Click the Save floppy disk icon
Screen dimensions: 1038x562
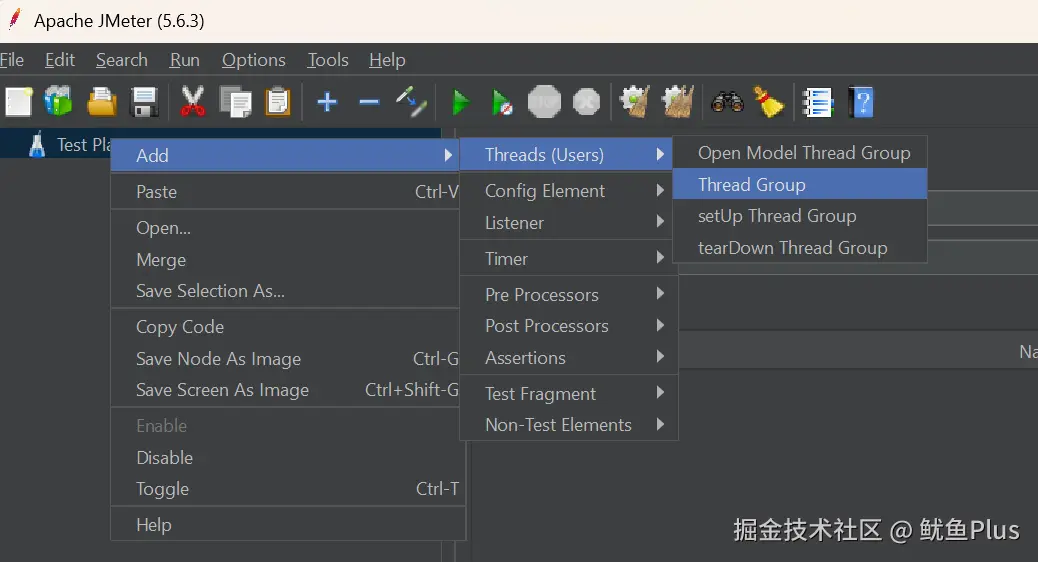click(x=145, y=101)
